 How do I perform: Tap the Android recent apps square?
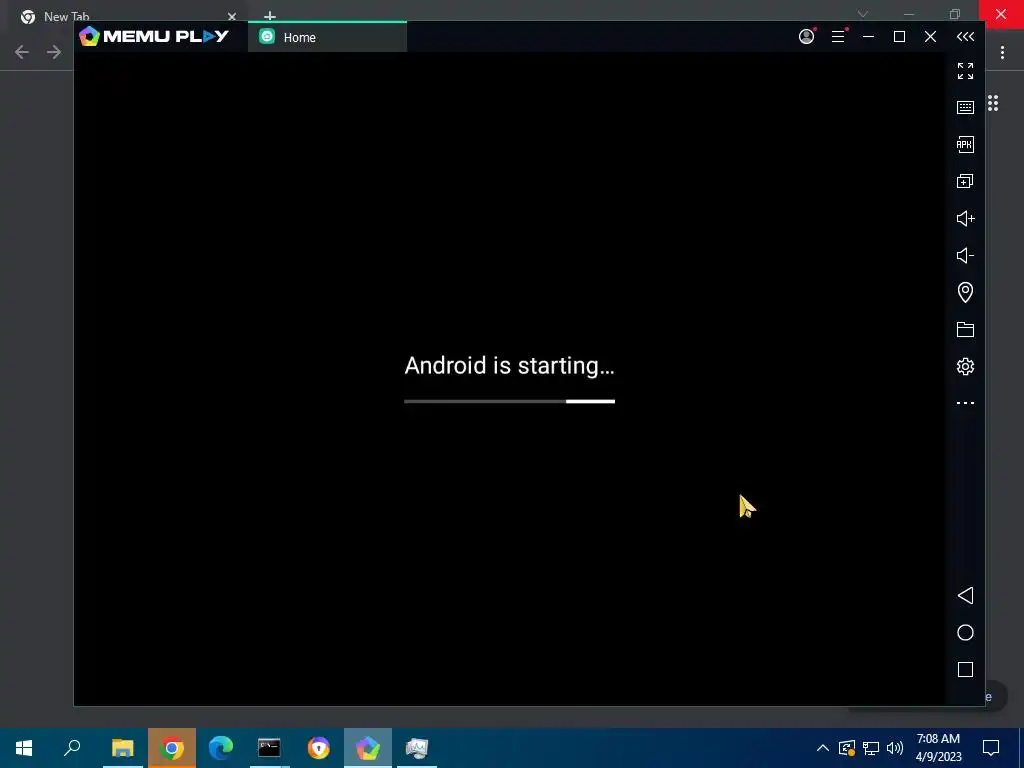click(965, 669)
